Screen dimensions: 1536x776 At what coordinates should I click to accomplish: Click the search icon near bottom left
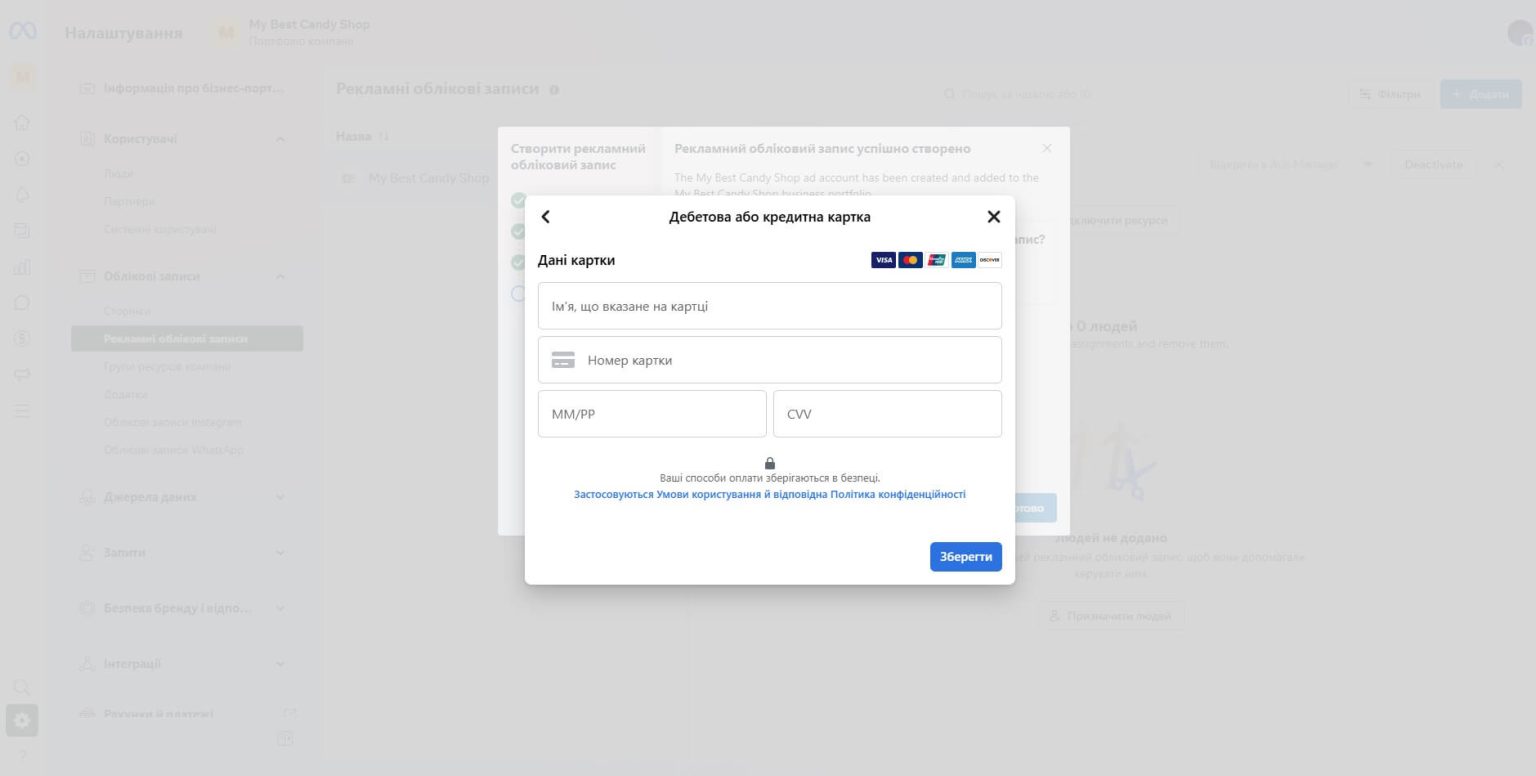pos(22,687)
